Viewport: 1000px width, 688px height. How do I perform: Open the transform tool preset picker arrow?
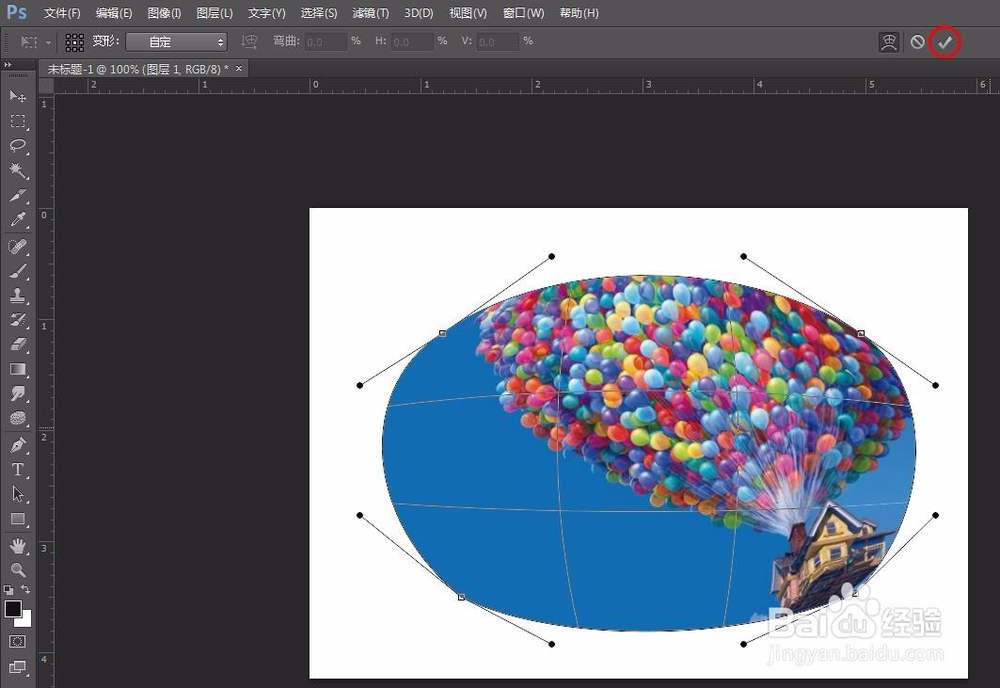click(48, 43)
